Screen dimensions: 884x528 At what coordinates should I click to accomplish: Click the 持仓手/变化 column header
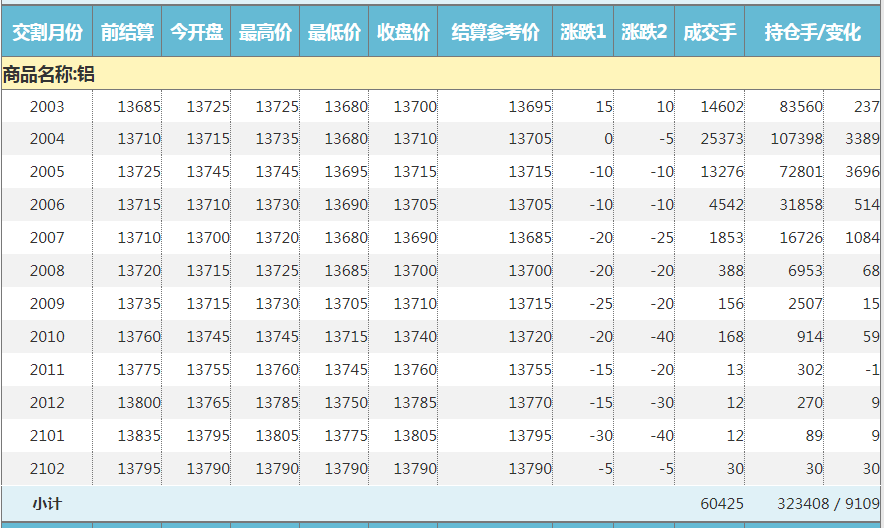coord(812,32)
